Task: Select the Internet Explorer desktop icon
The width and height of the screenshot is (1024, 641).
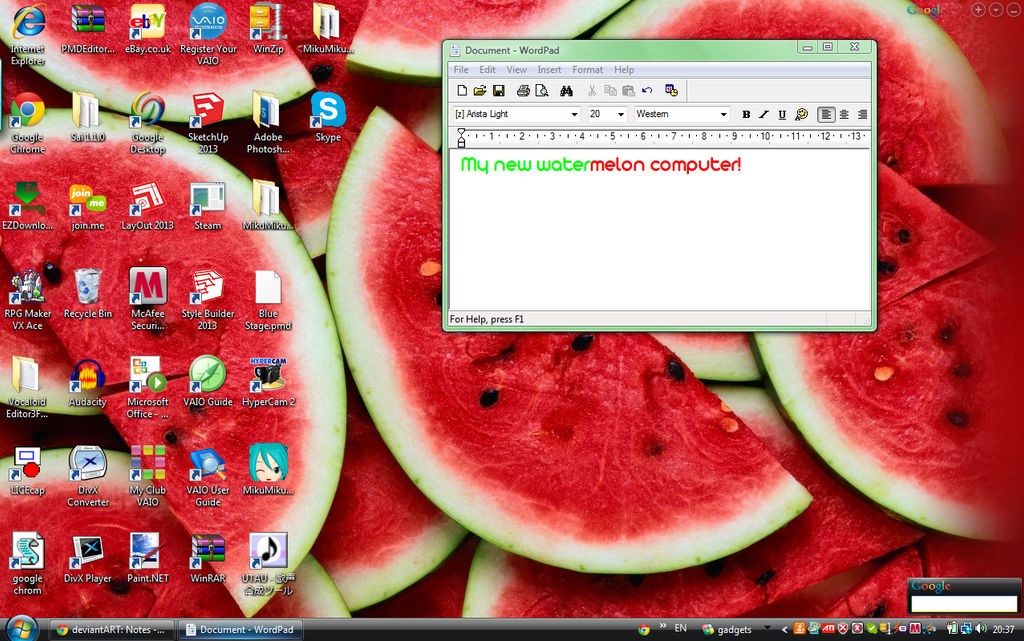Action: click(x=27, y=35)
